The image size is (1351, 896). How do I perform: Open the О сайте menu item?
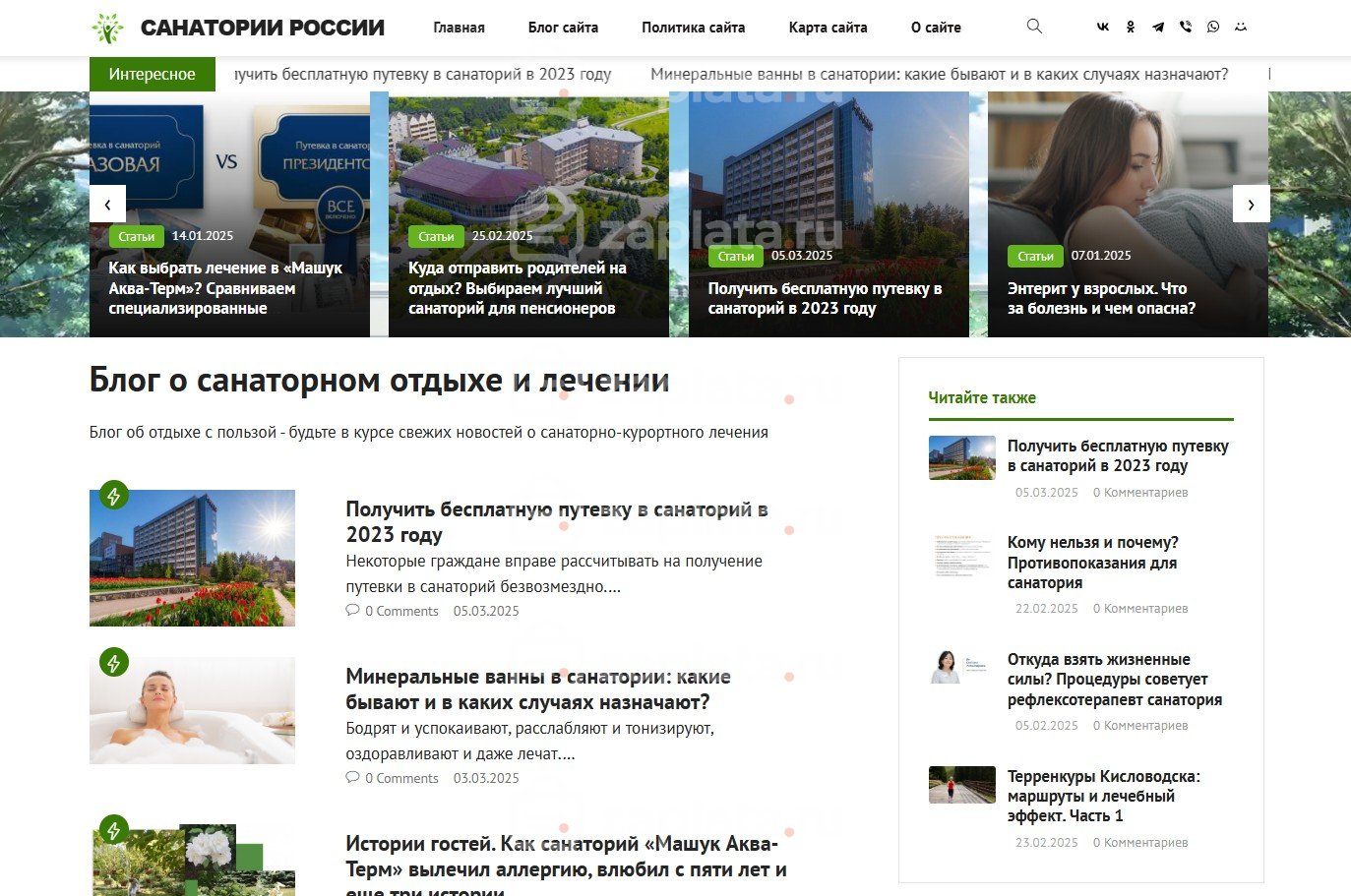tap(936, 28)
